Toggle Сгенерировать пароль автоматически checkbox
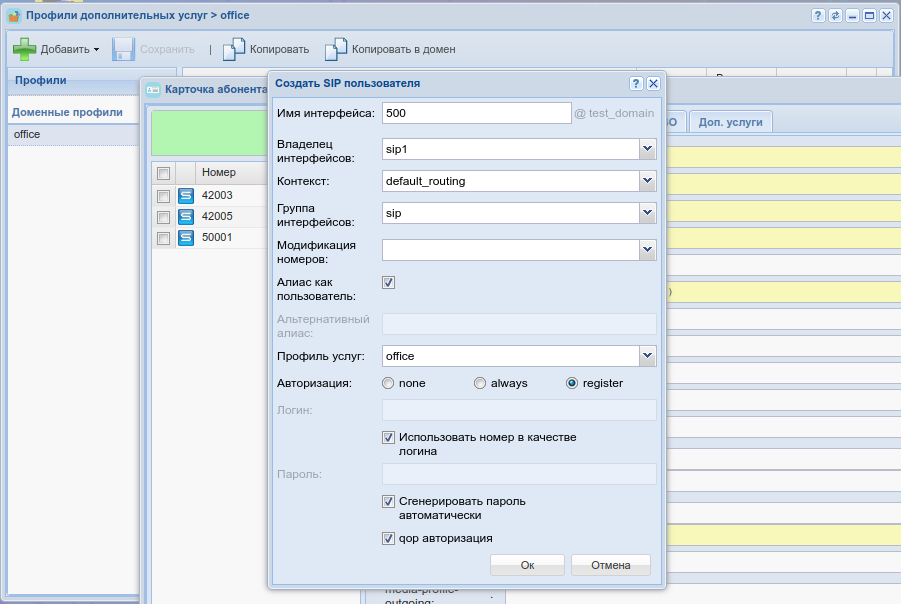901x604 pixels. (389, 502)
